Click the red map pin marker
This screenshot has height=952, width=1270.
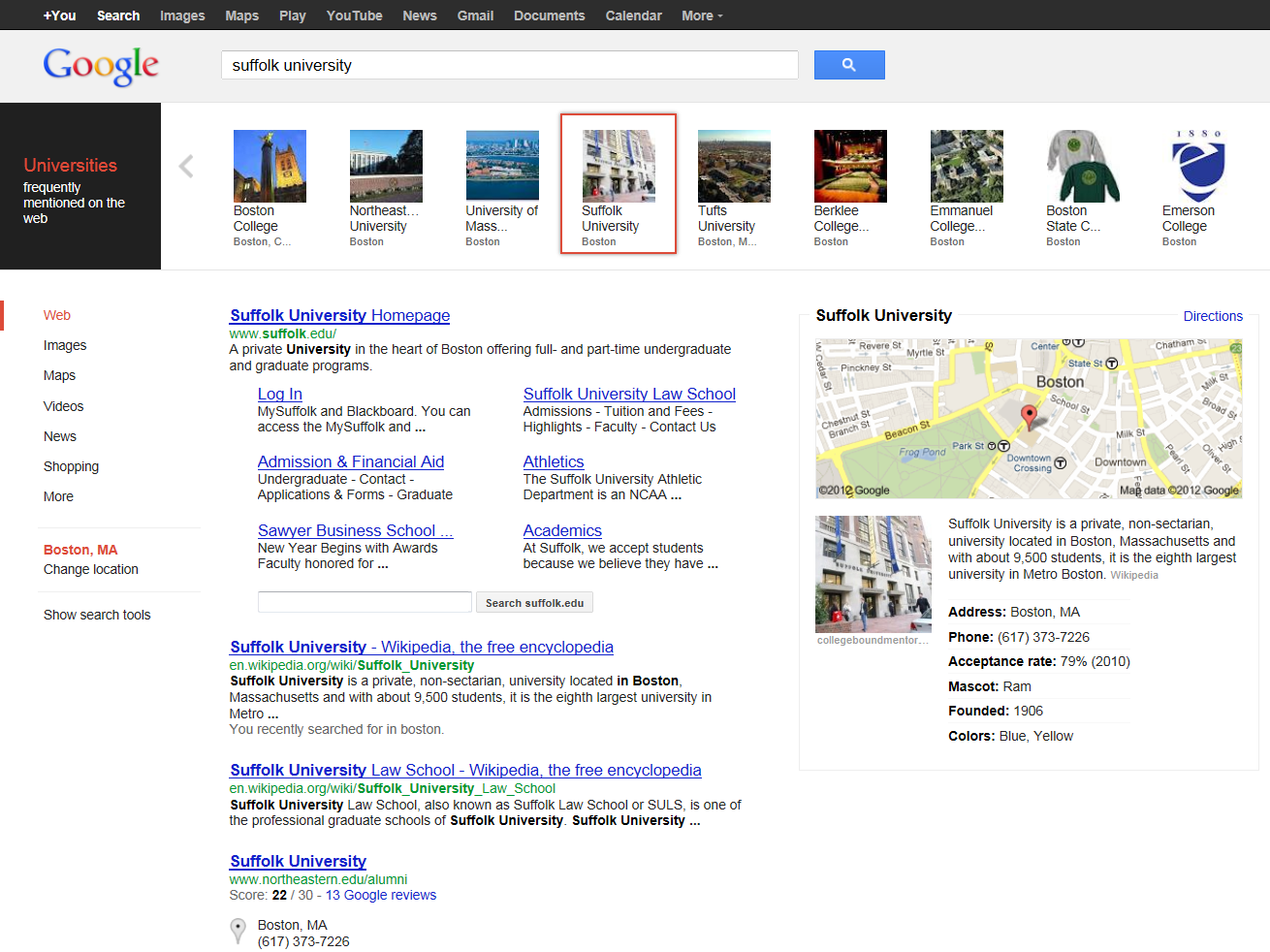(x=1030, y=417)
